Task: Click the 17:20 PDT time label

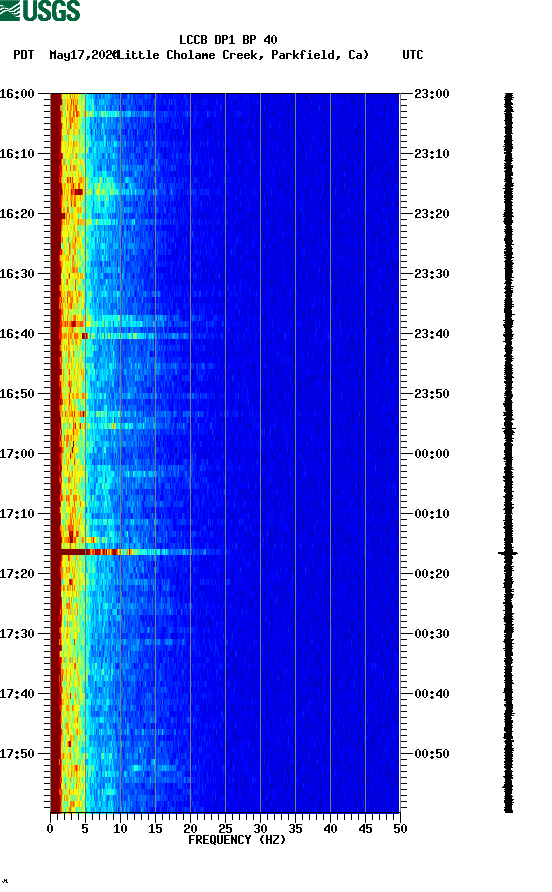Action: [x=17, y=574]
